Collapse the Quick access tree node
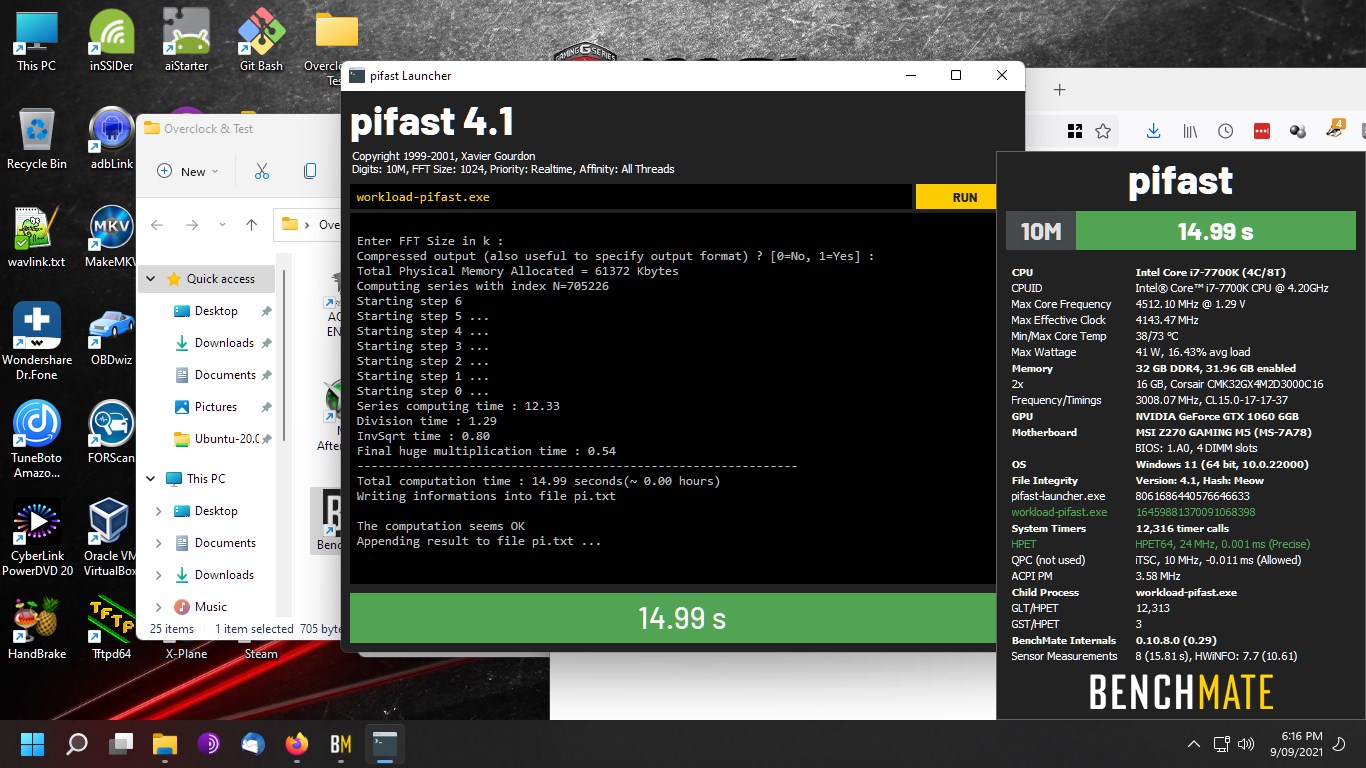 click(x=151, y=279)
